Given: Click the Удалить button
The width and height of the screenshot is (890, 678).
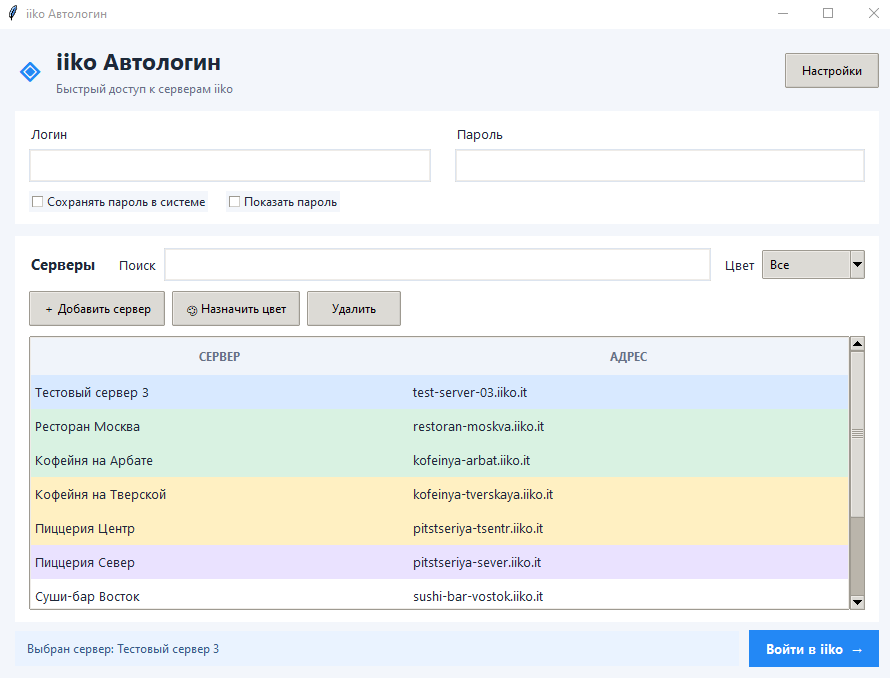Looking at the screenshot, I should tap(354, 309).
